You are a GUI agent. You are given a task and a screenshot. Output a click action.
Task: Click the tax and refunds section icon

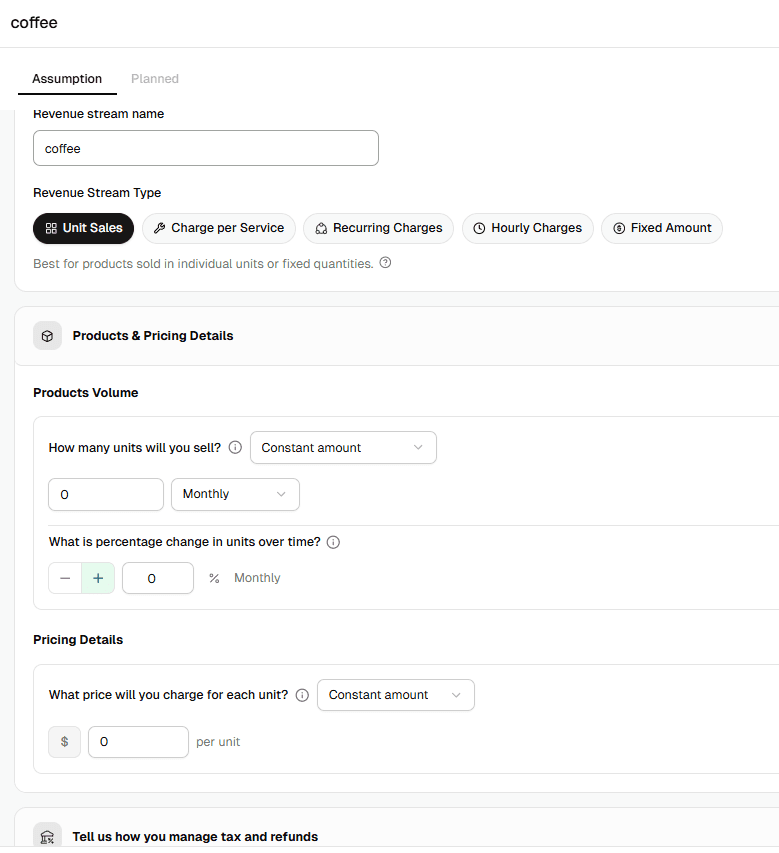(47, 837)
